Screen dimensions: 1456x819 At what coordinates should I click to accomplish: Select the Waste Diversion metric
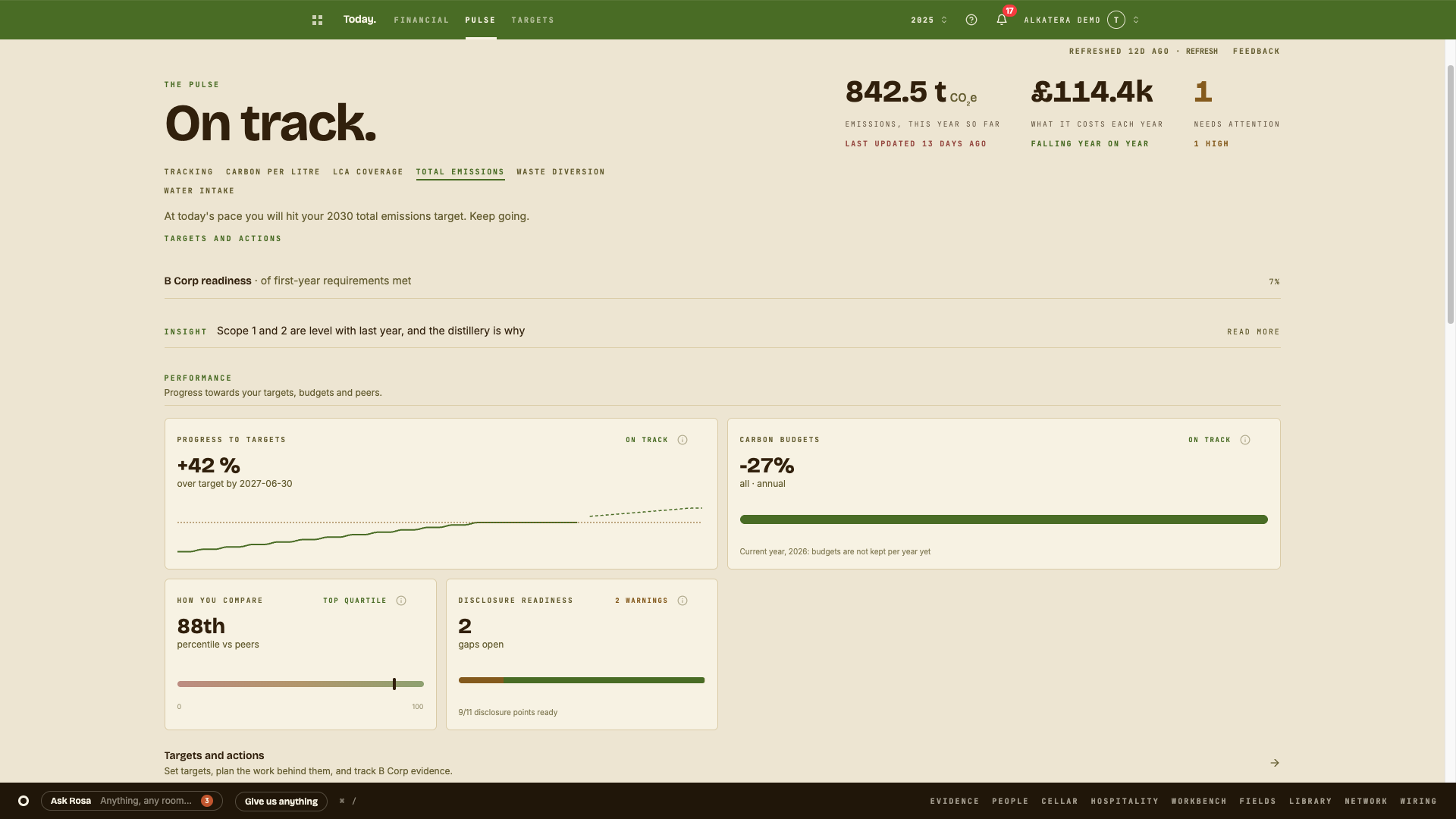[561, 172]
